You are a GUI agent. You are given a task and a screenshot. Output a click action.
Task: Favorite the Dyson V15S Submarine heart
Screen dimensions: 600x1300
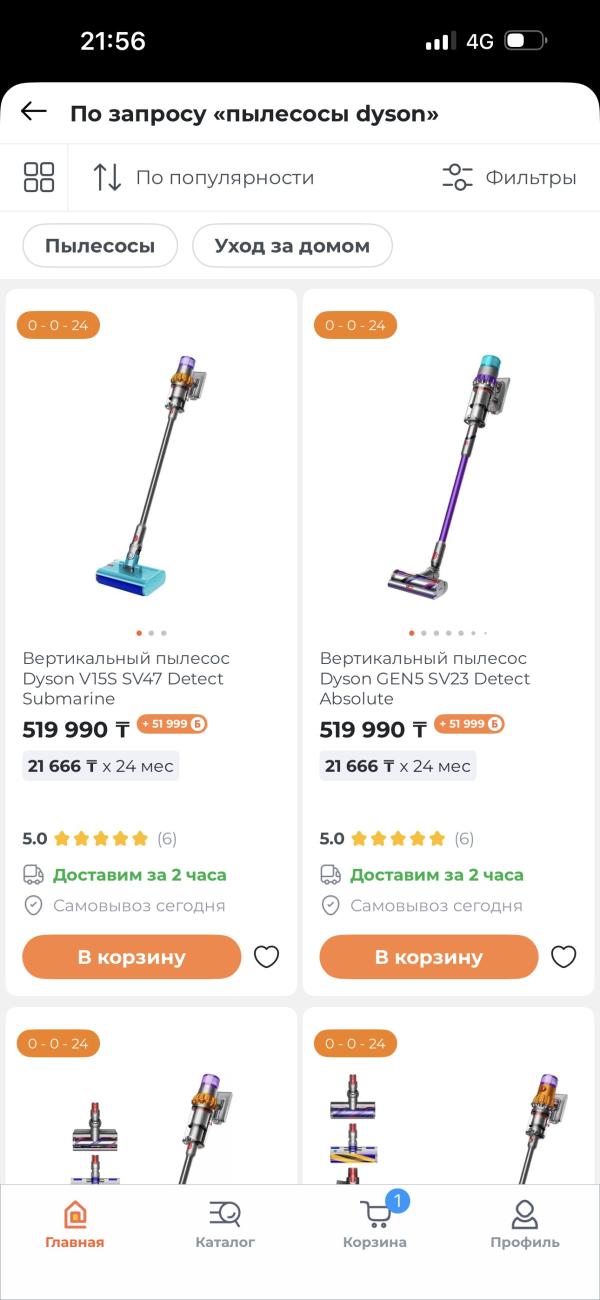click(x=266, y=957)
